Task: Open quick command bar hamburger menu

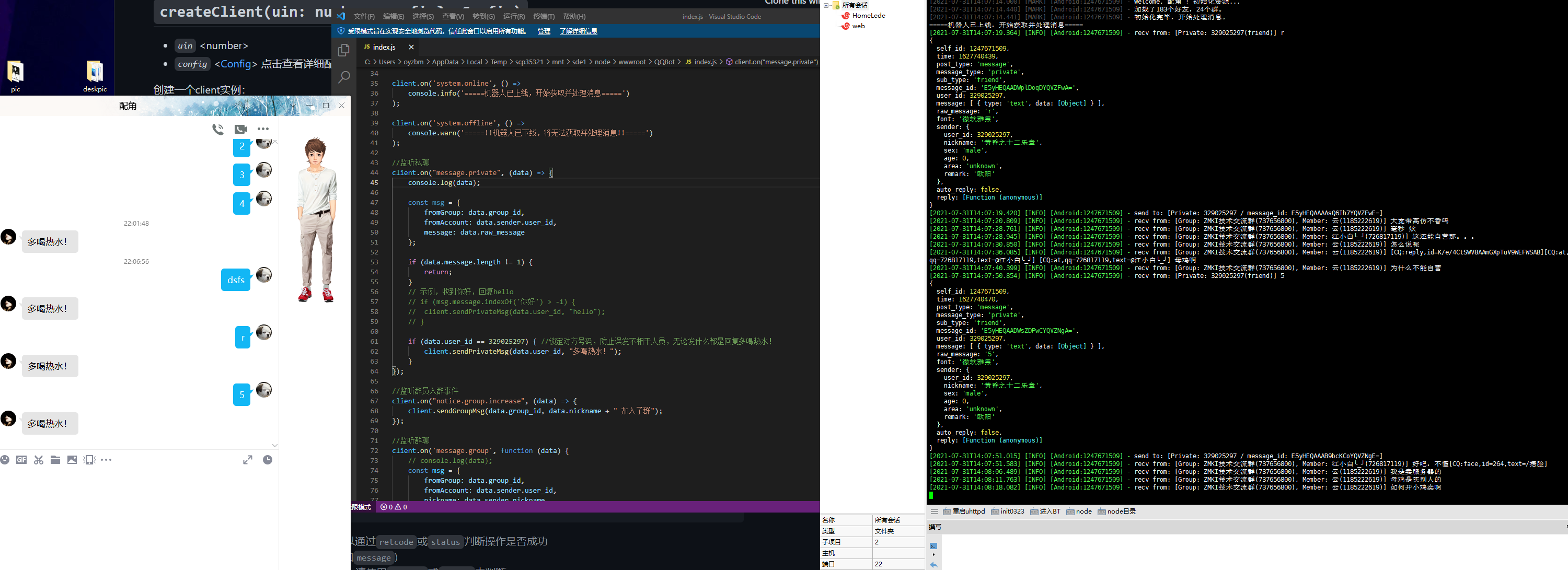Action: [x=935, y=511]
